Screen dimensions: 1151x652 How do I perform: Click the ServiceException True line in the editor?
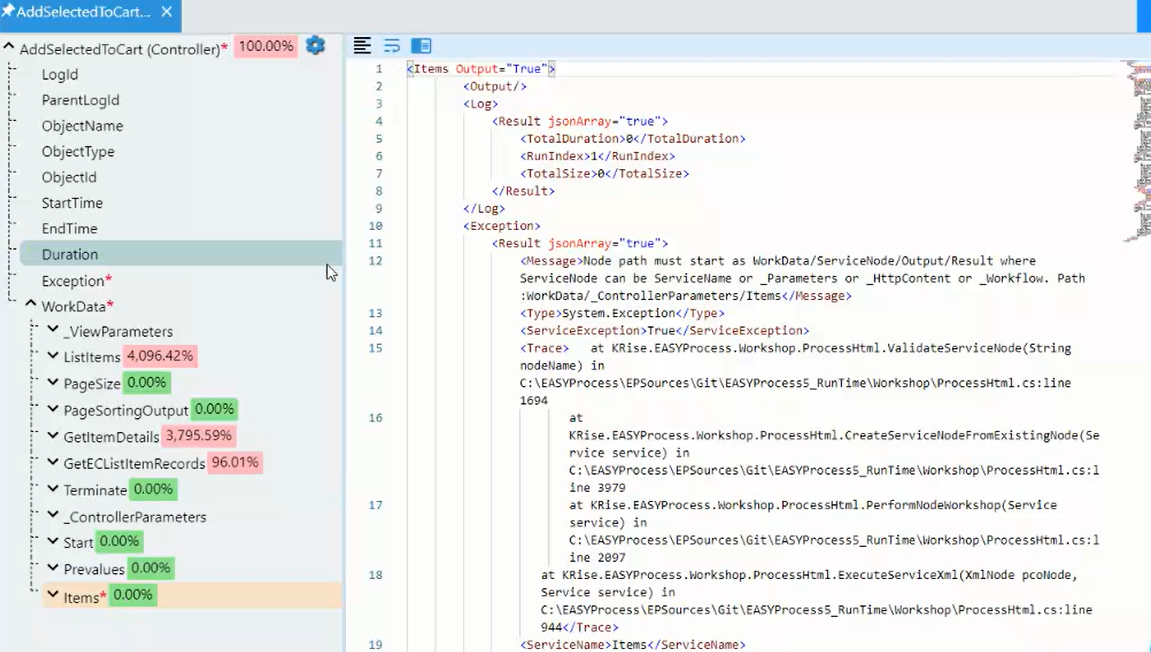pyautogui.click(x=664, y=330)
